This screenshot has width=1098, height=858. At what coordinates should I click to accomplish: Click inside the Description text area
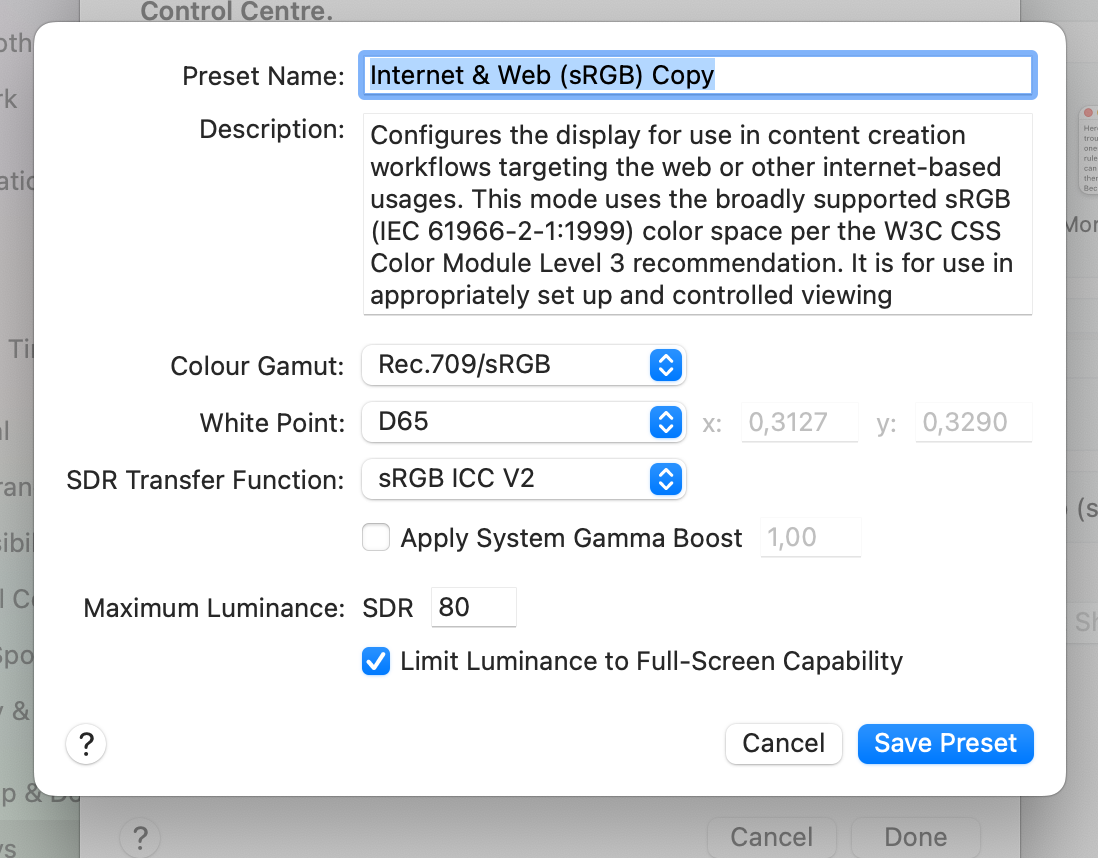697,214
